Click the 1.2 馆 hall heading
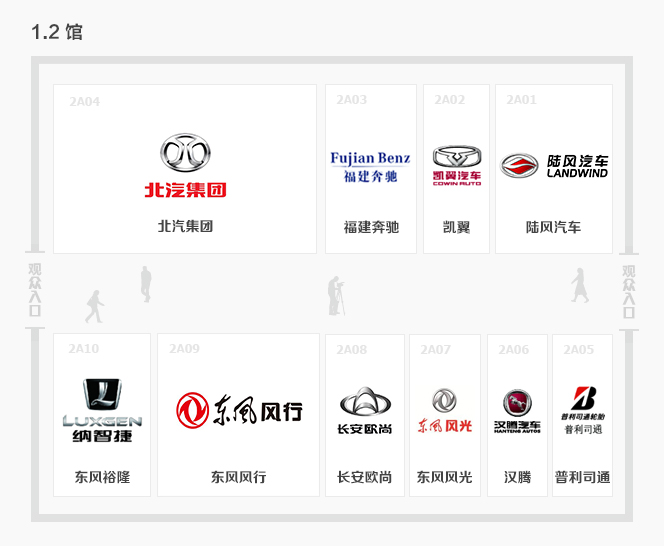664x546 pixels. 57,32
